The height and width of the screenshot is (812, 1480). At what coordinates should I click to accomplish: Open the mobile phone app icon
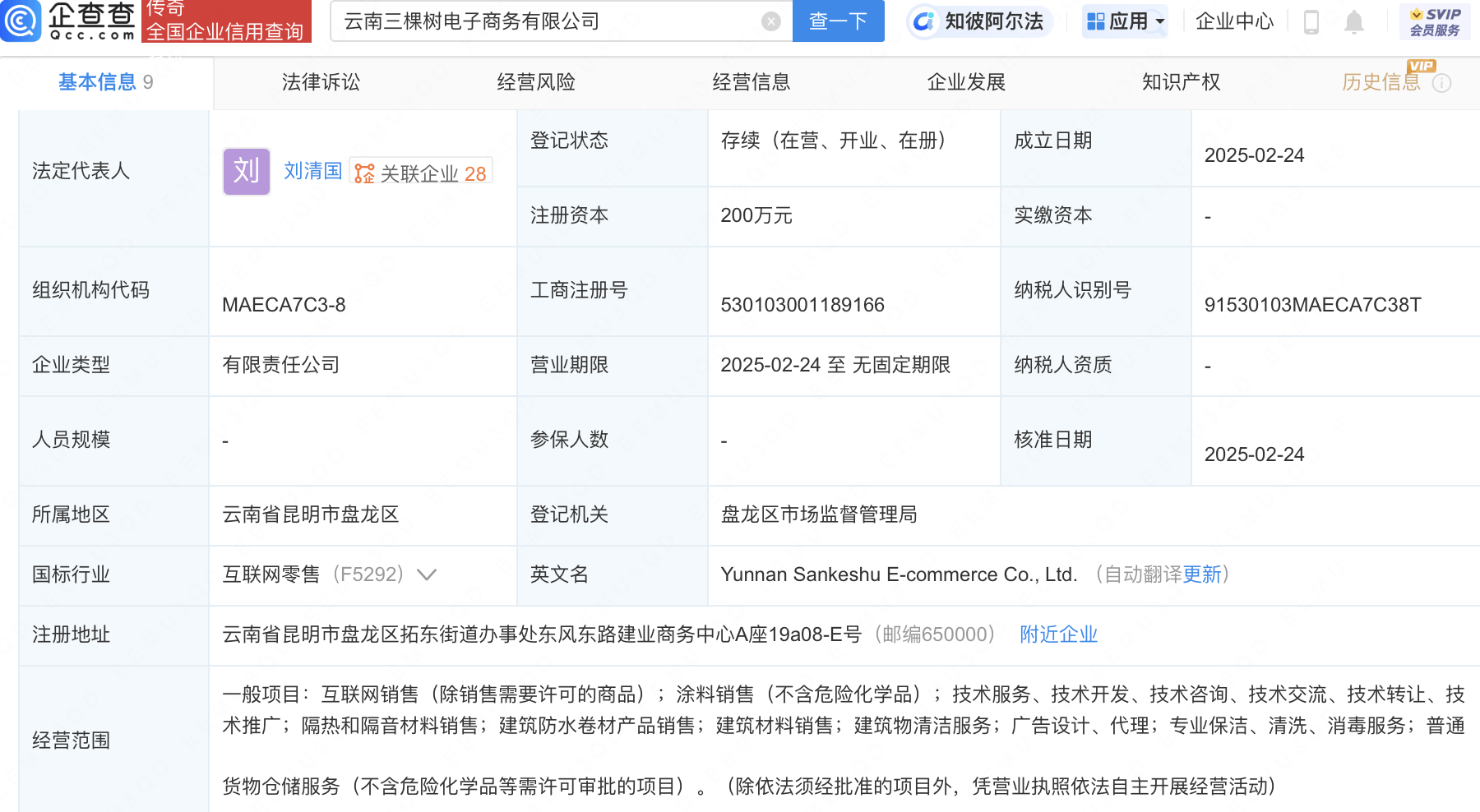click(1311, 21)
